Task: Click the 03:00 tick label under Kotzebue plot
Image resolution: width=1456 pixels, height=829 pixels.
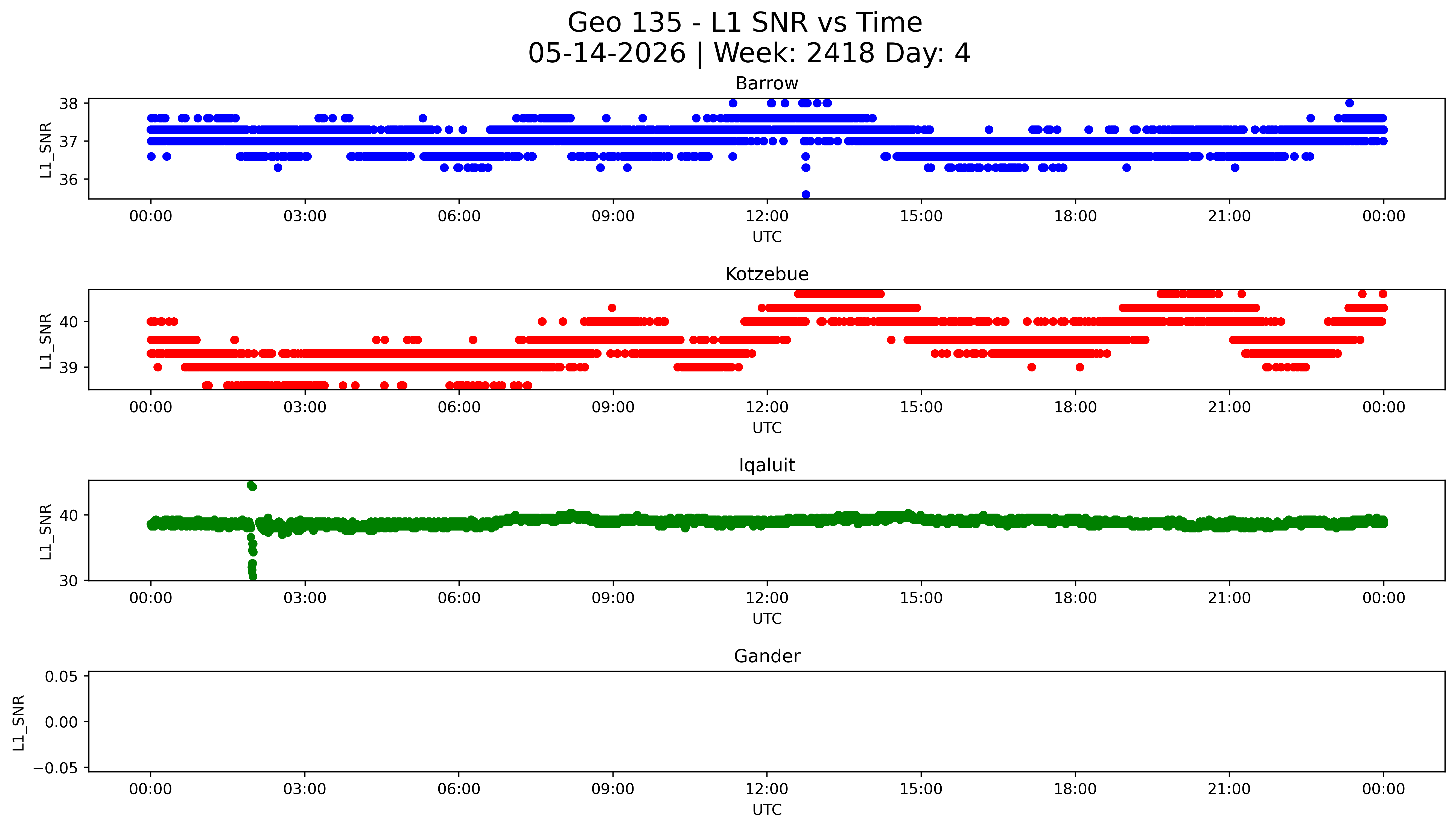Action: [305, 407]
